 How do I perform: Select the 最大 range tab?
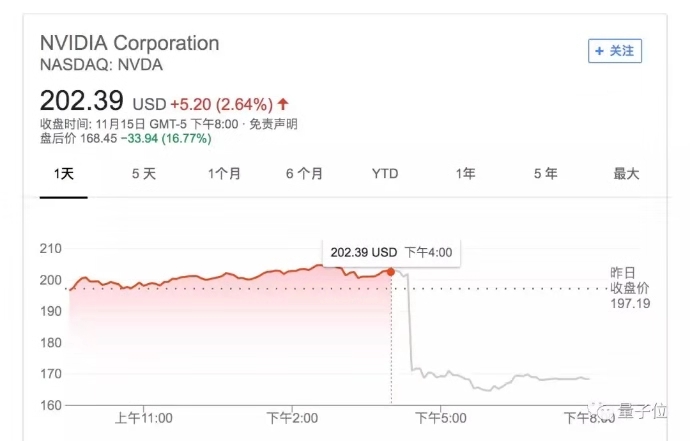(x=626, y=173)
